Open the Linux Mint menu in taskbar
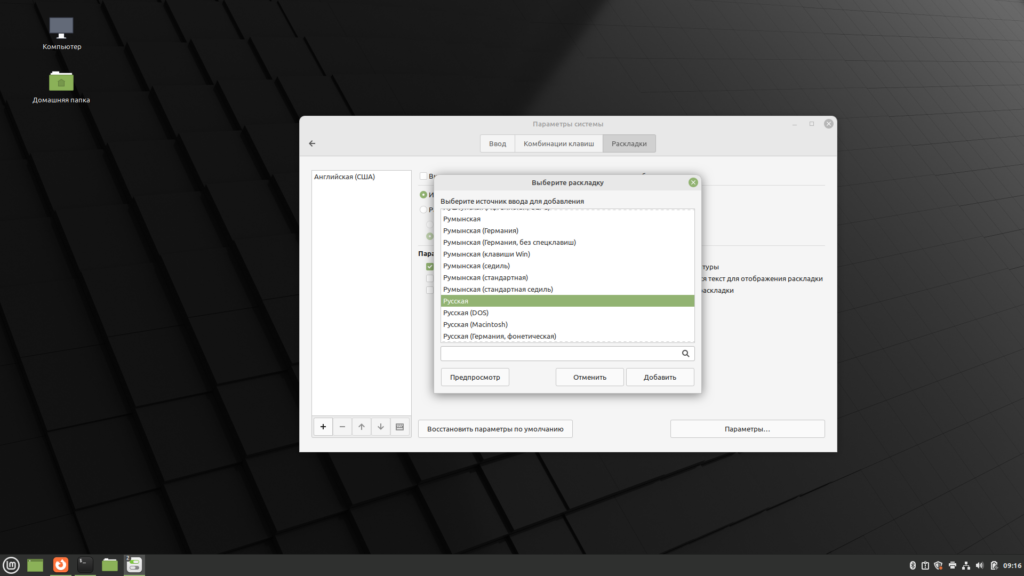This screenshot has height=576, width=1024. 11,565
